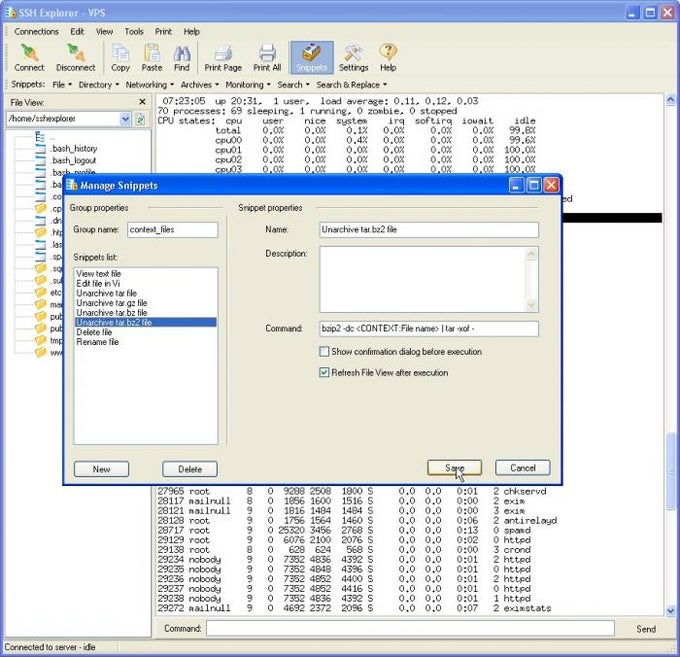Click the Delete snippet button
Viewport: 680px width, 657px height.
point(190,469)
